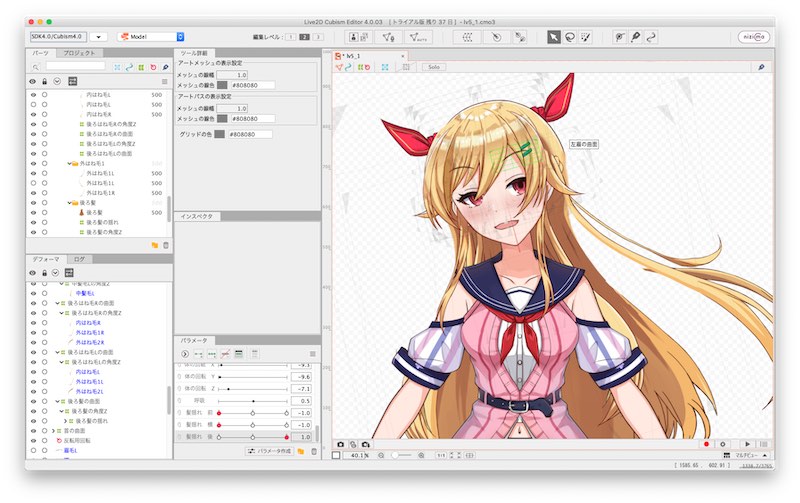Click the delete keyform icon with red slash

click(225, 354)
